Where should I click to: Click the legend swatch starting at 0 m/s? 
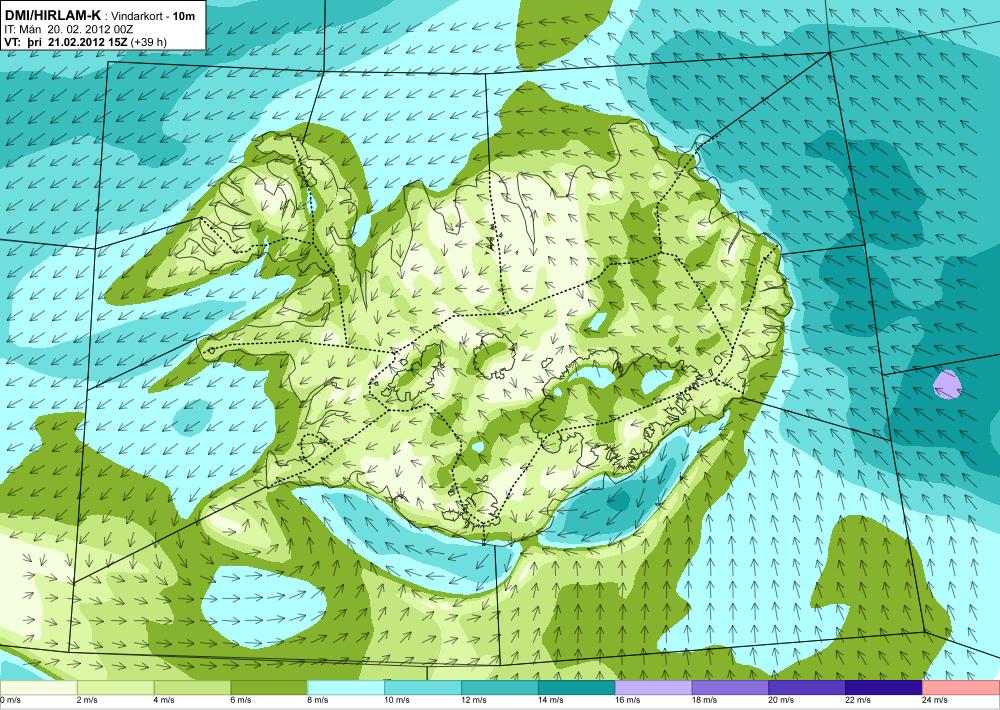click(x=38, y=688)
